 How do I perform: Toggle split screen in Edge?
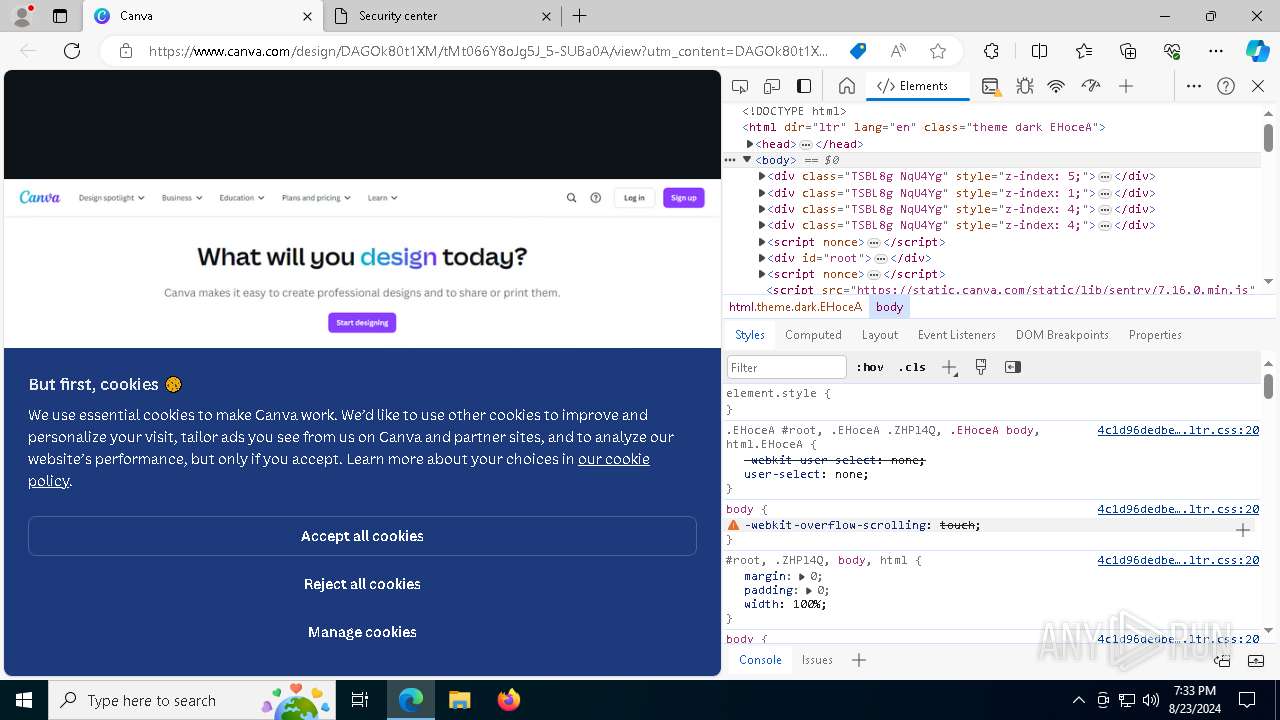point(1039,51)
